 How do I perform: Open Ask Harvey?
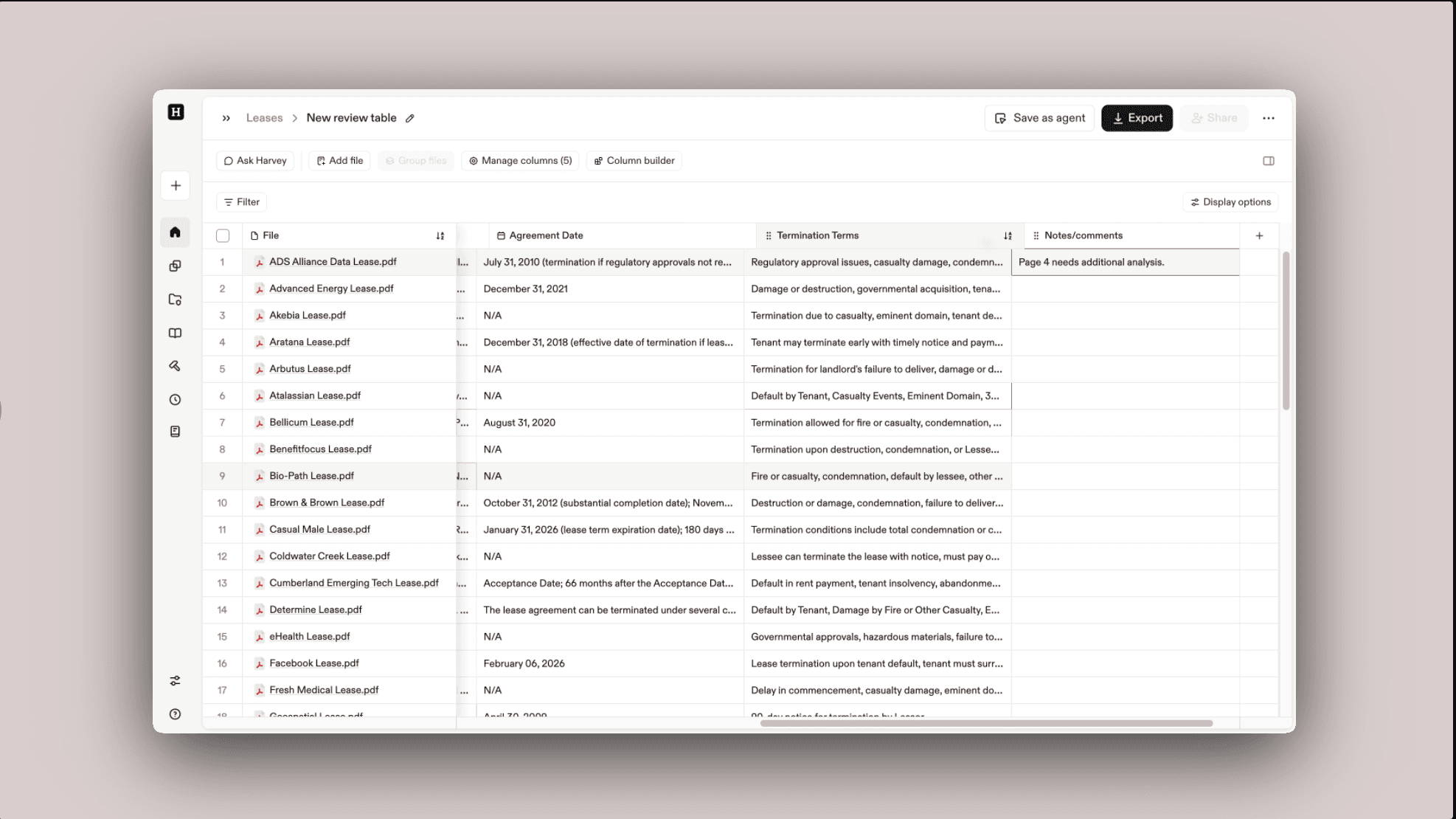click(255, 161)
